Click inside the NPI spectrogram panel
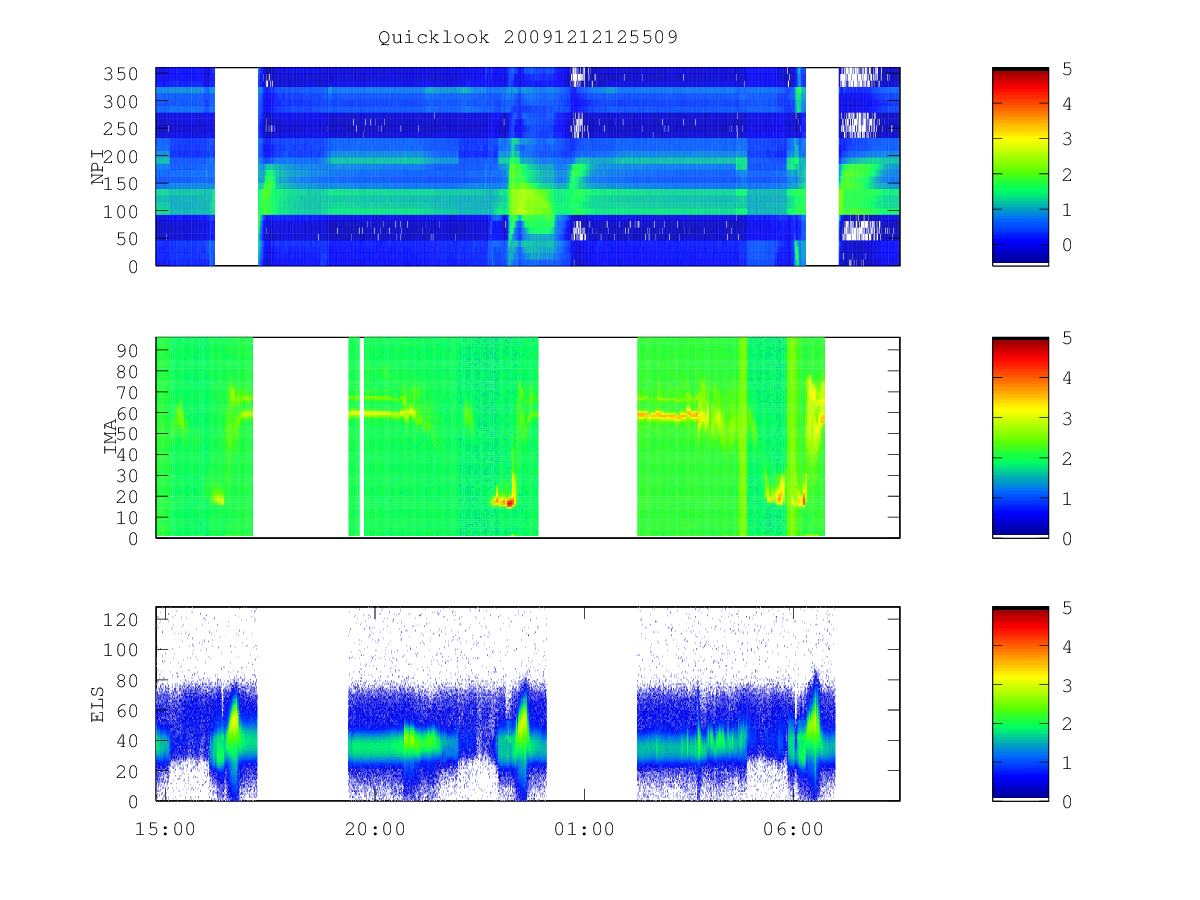The height and width of the screenshot is (900, 1200). [x=528, y=166]
